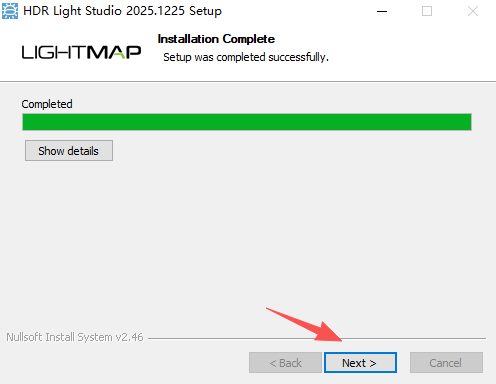Screen dimensions: 496x384
Task: Close the Setup window
Action: (x=473, y=11)
